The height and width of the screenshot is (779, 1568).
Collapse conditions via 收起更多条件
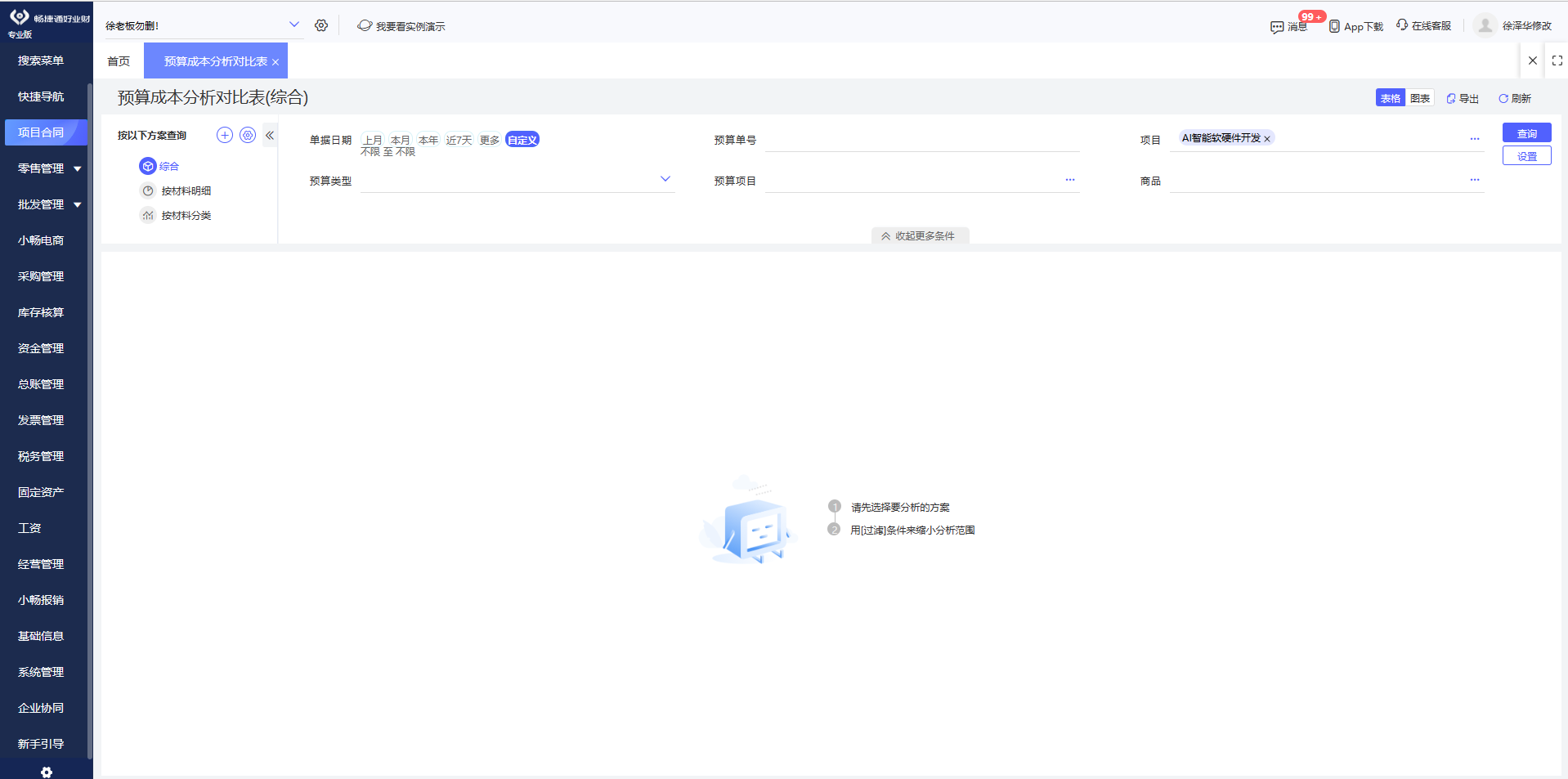pyautogui.click(x=920, y=235)
